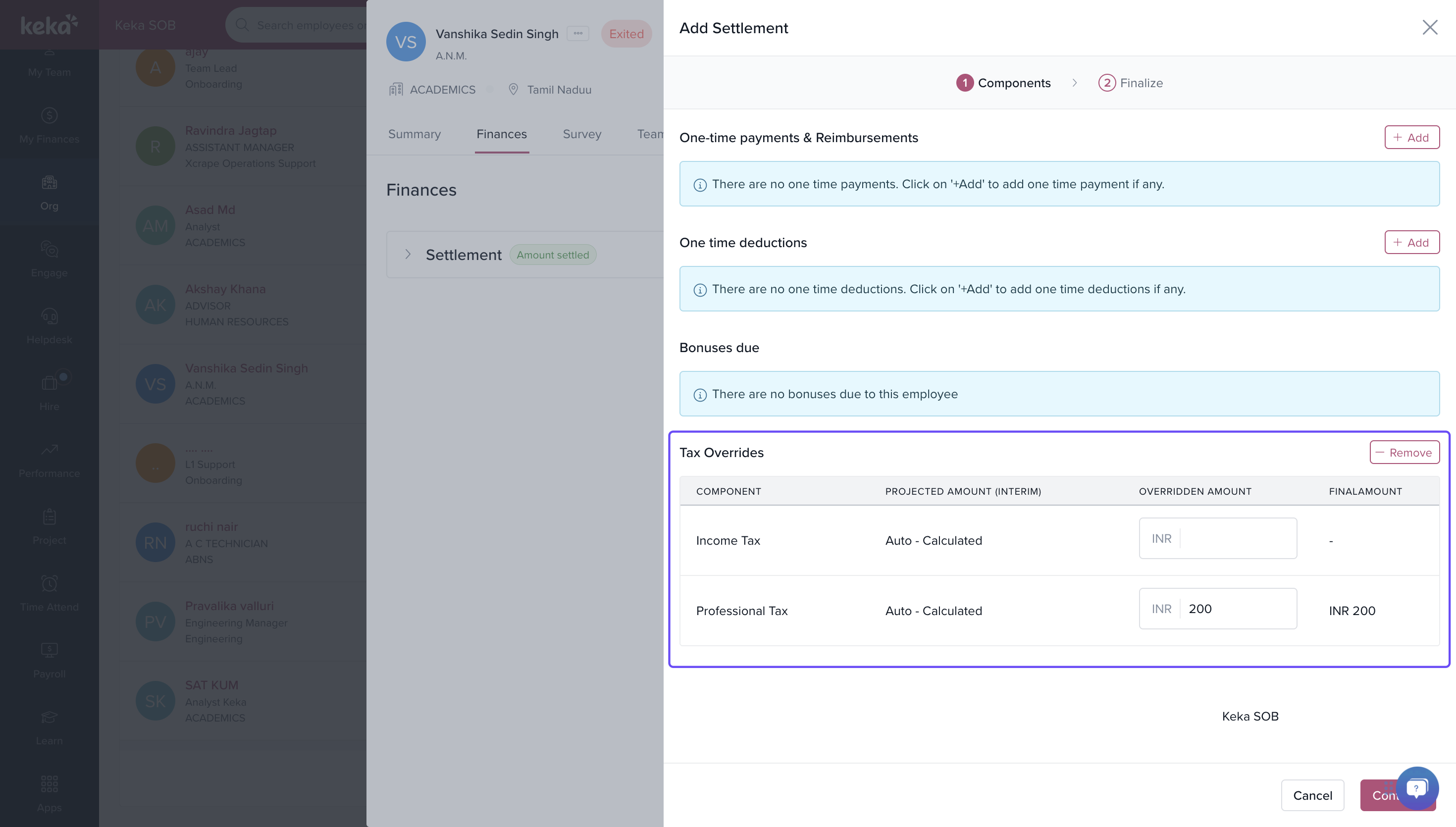Click the INR 200 final amount
This screenshot has width=1456, height=827.
(x=1352, y=611)
